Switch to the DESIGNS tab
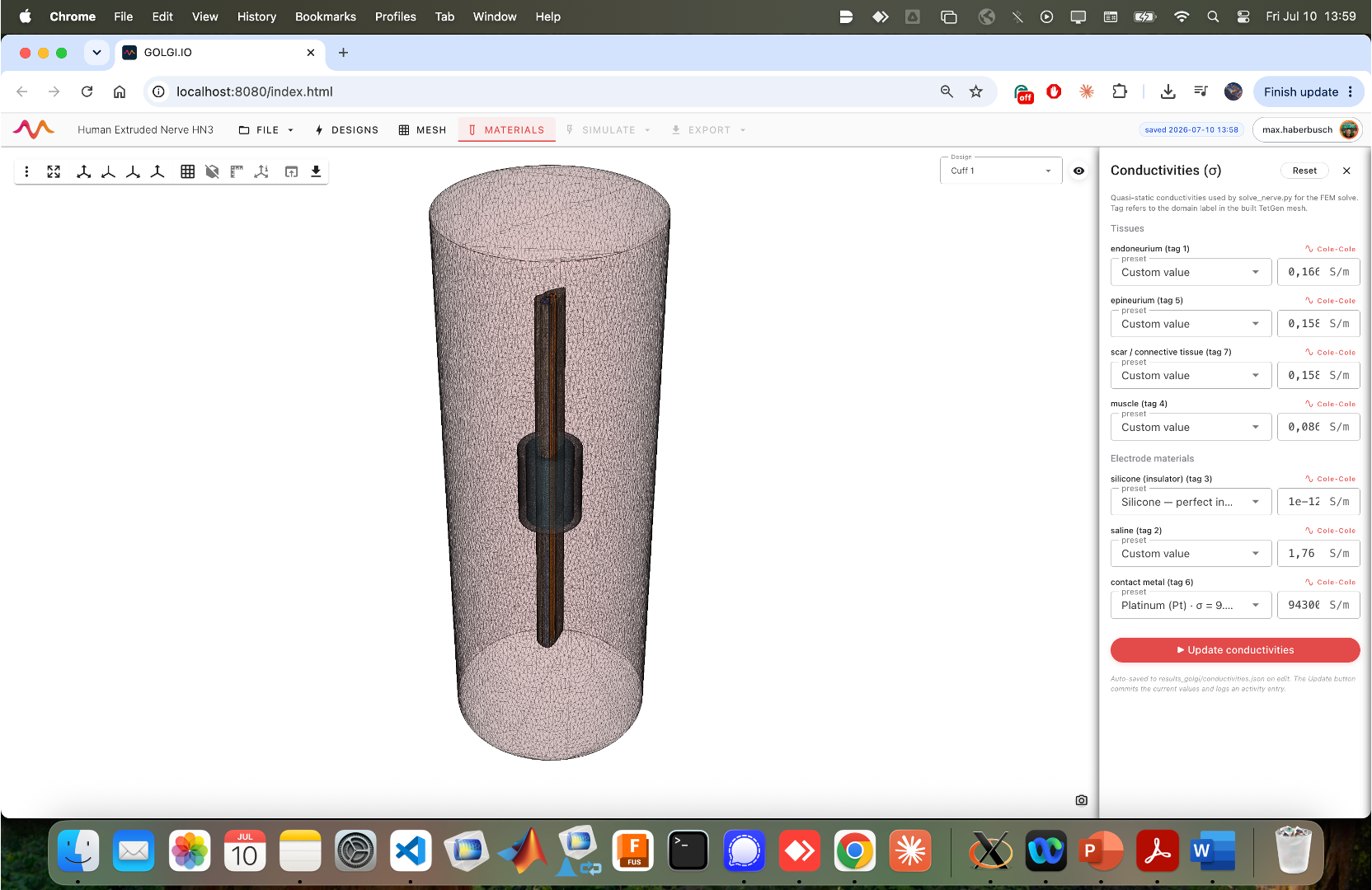This screenshot has width=1372, height=890. click(x=347, y=130)
